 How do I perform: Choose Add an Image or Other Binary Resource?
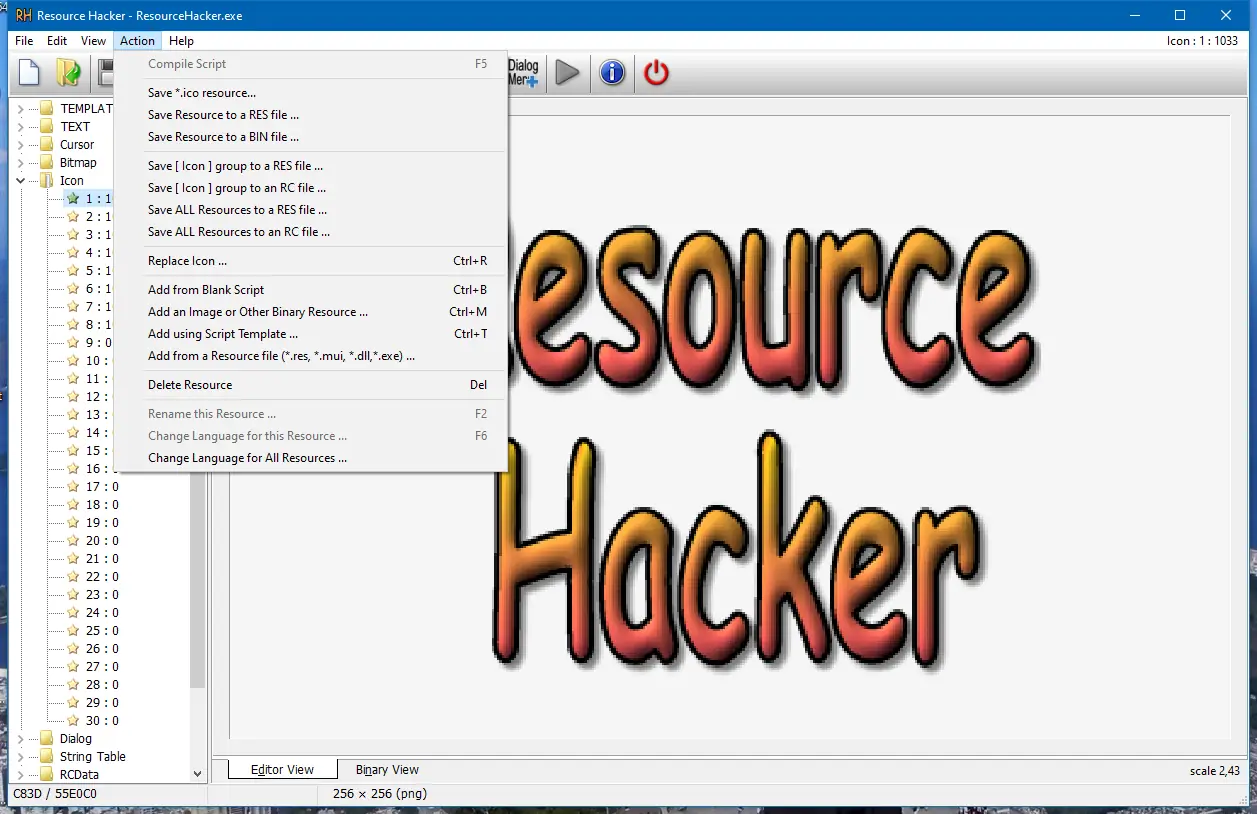point(311,312)
